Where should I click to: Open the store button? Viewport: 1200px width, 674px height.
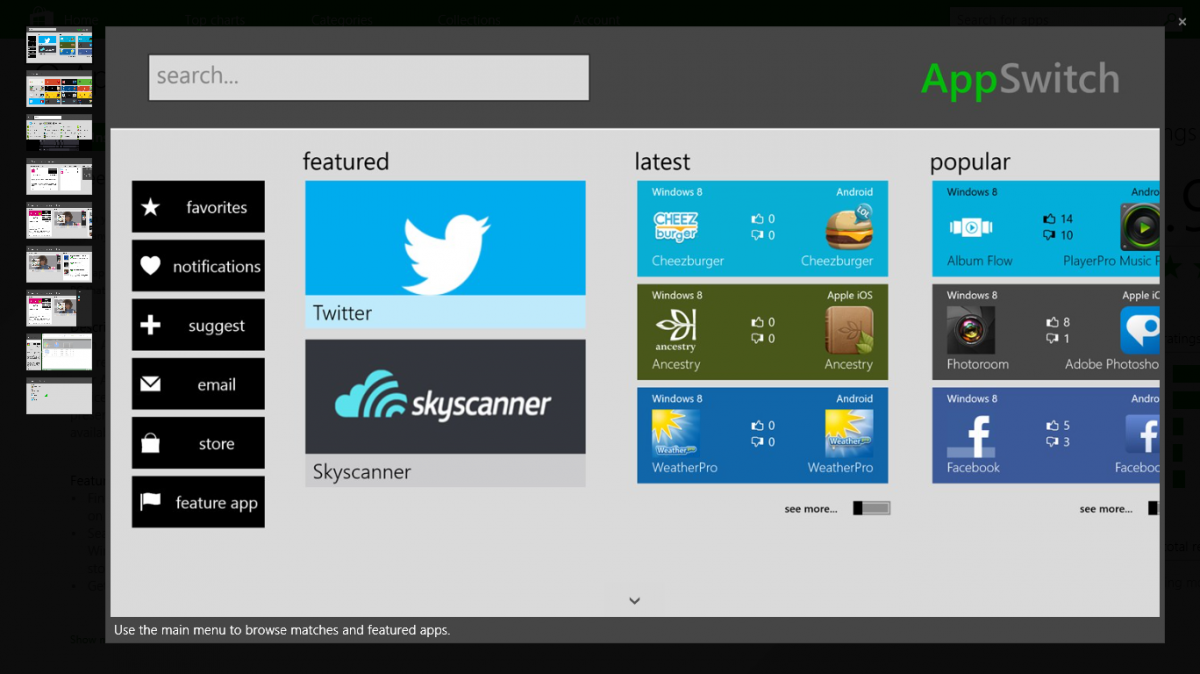coord(198,443)
